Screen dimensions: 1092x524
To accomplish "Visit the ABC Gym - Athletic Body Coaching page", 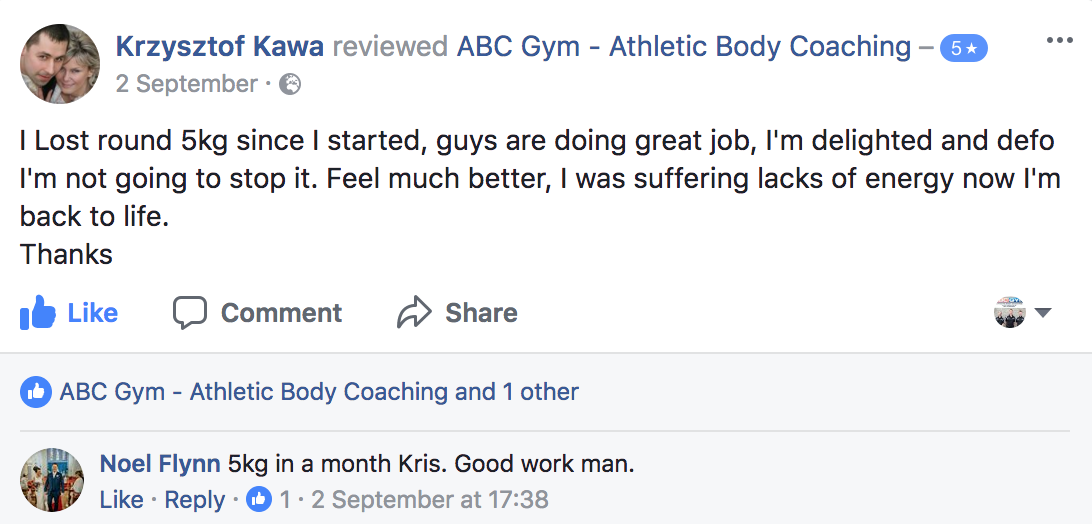I will [684, 46].
